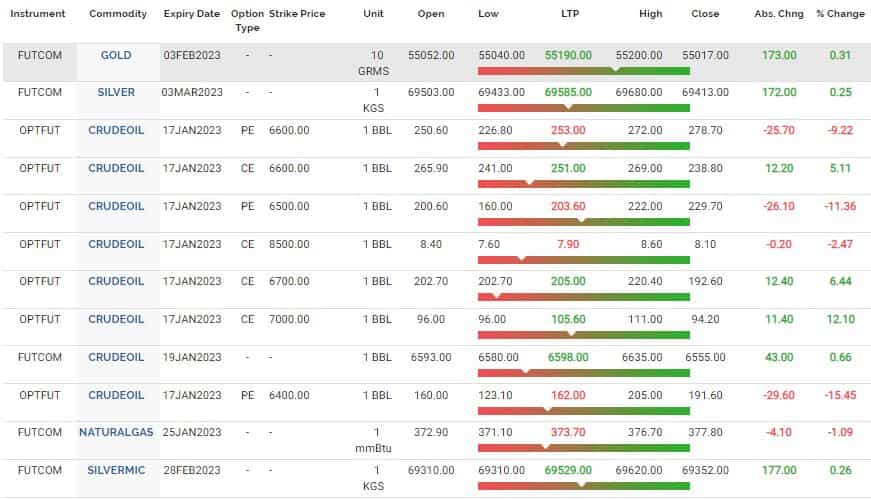Sort by the Strike Price column header
This screenshot has height=500, width=871.
pyautogui.click(x=297, y=13)
